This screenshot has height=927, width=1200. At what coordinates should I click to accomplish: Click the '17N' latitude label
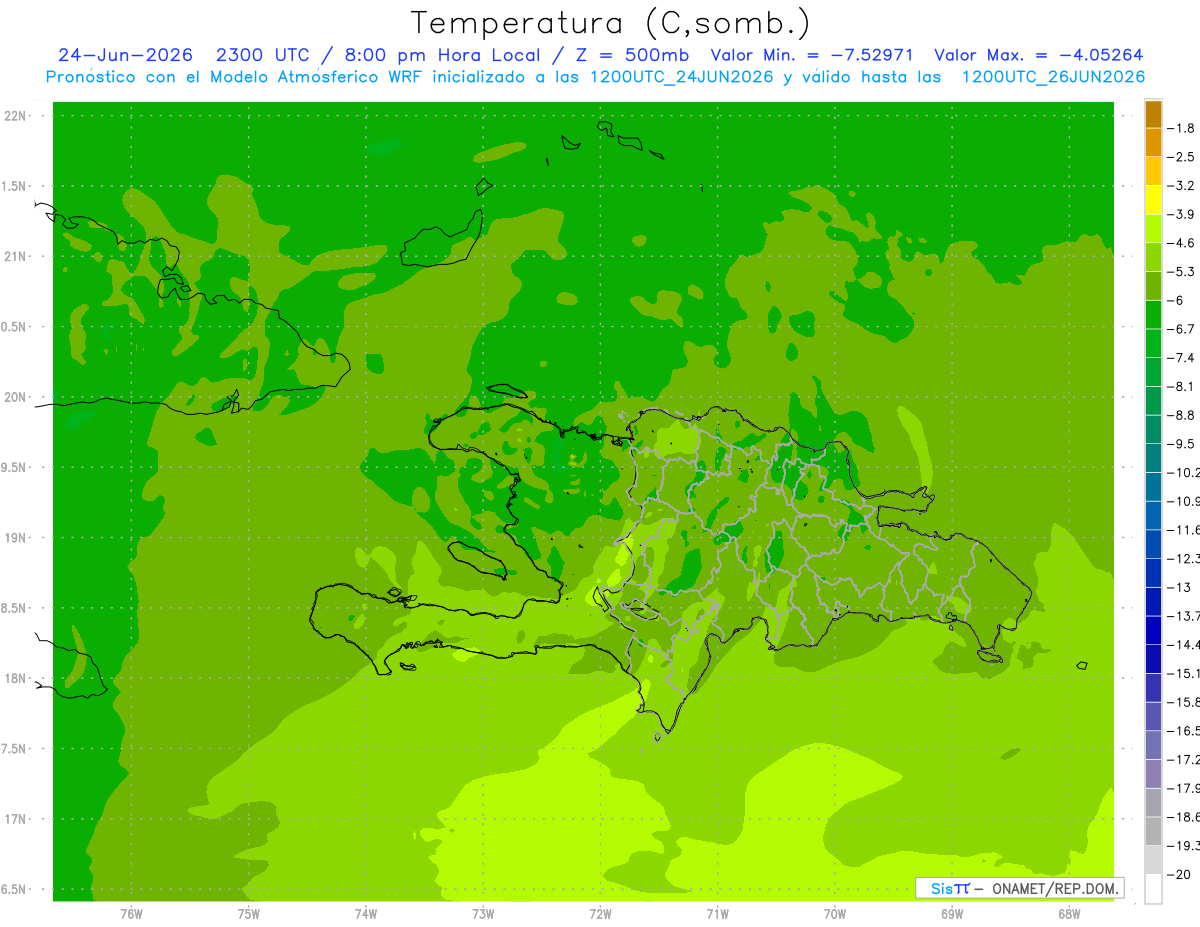click(16, 819)
